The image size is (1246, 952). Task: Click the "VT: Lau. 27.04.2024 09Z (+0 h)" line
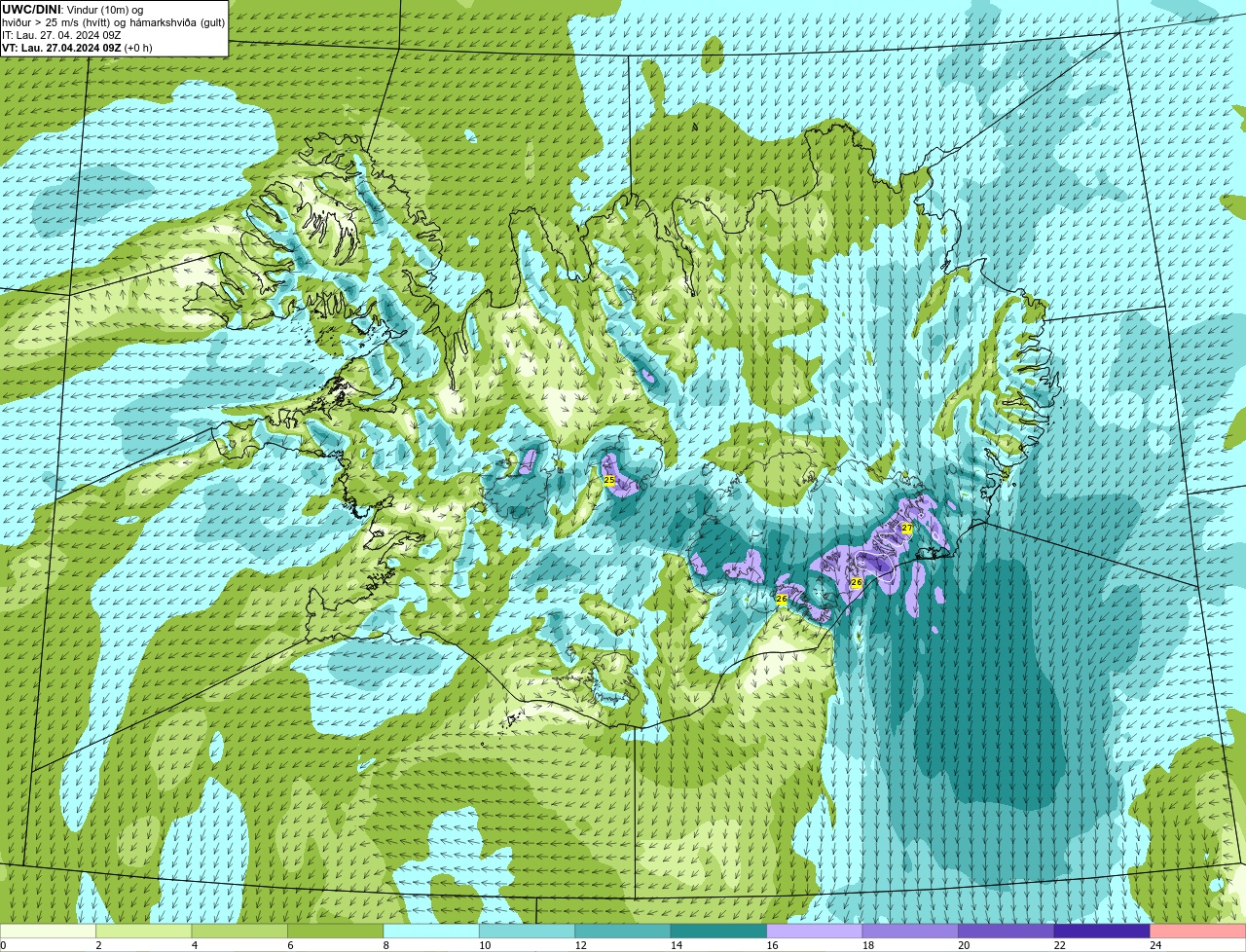pyautogui.click(x=77, y=48)
